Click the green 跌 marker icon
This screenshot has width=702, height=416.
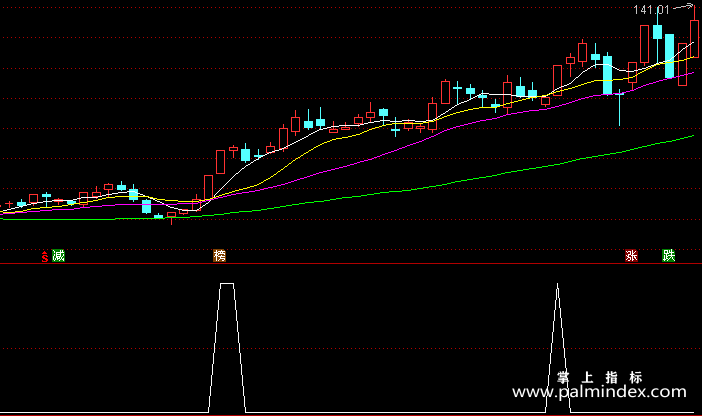(x=668, y=256)
